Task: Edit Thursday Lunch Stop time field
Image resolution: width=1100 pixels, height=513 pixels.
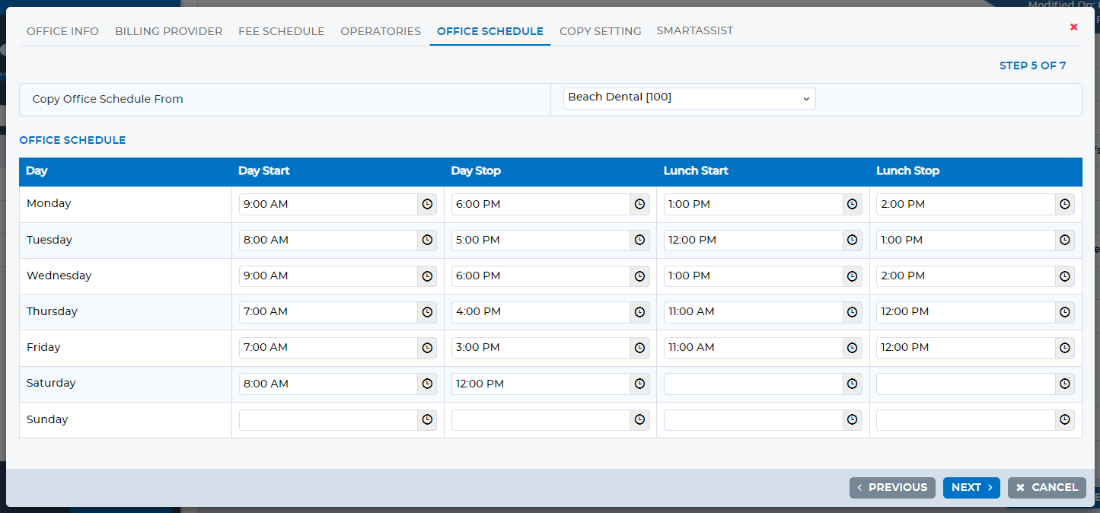Action: pos(966,312)
